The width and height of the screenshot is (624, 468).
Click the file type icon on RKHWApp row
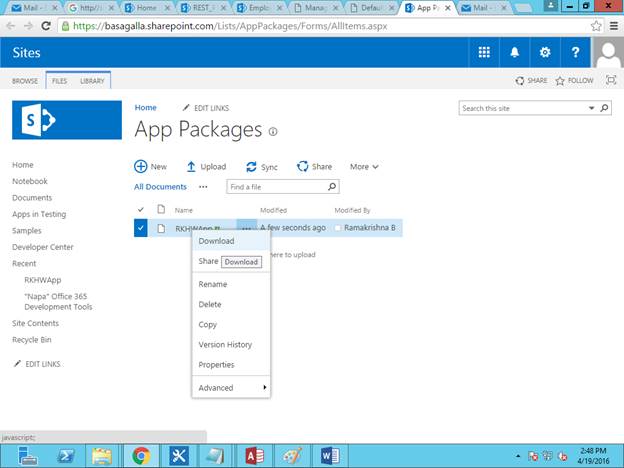(161, 228)
